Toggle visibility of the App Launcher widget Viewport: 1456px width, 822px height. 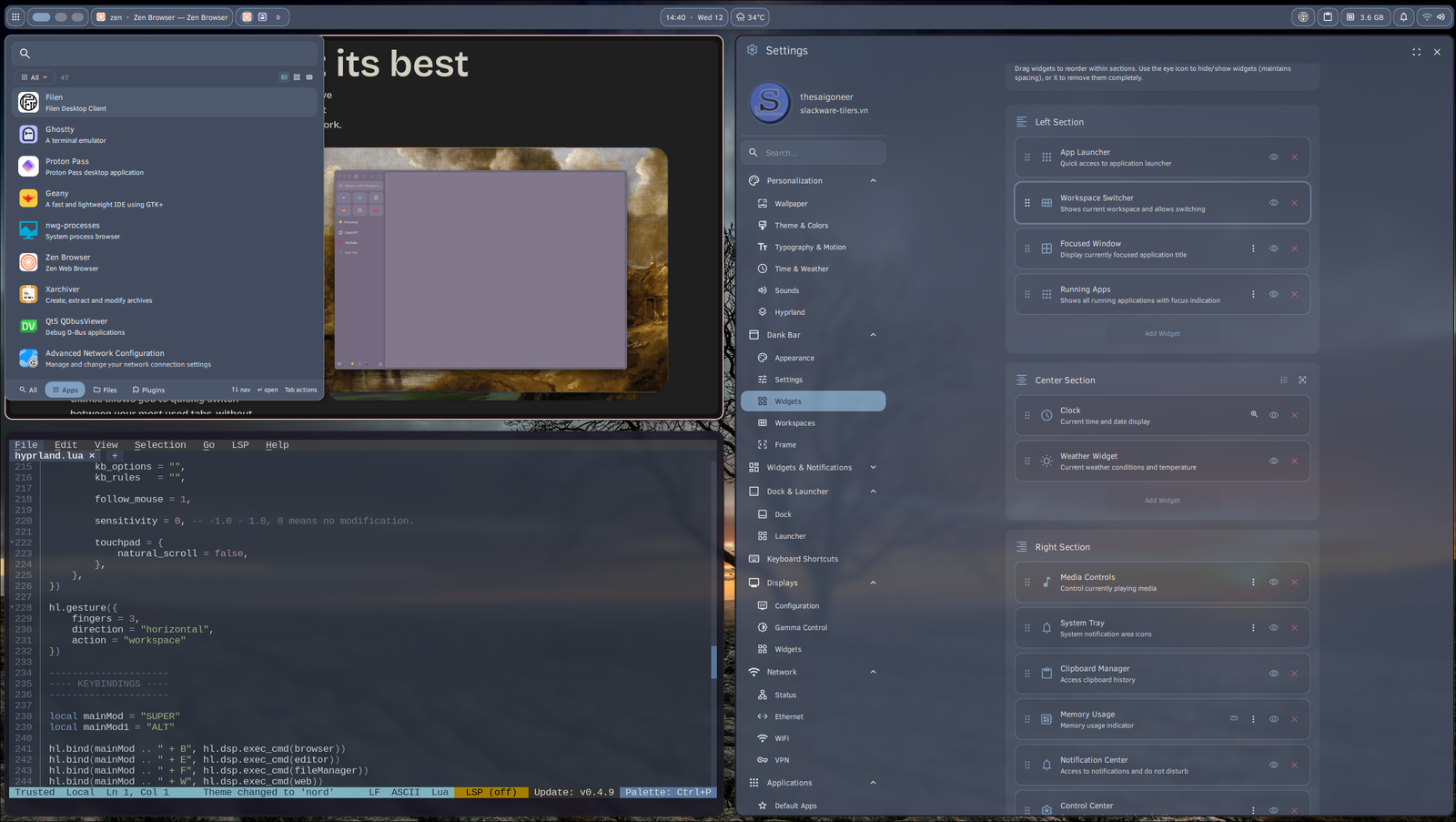1274,157
